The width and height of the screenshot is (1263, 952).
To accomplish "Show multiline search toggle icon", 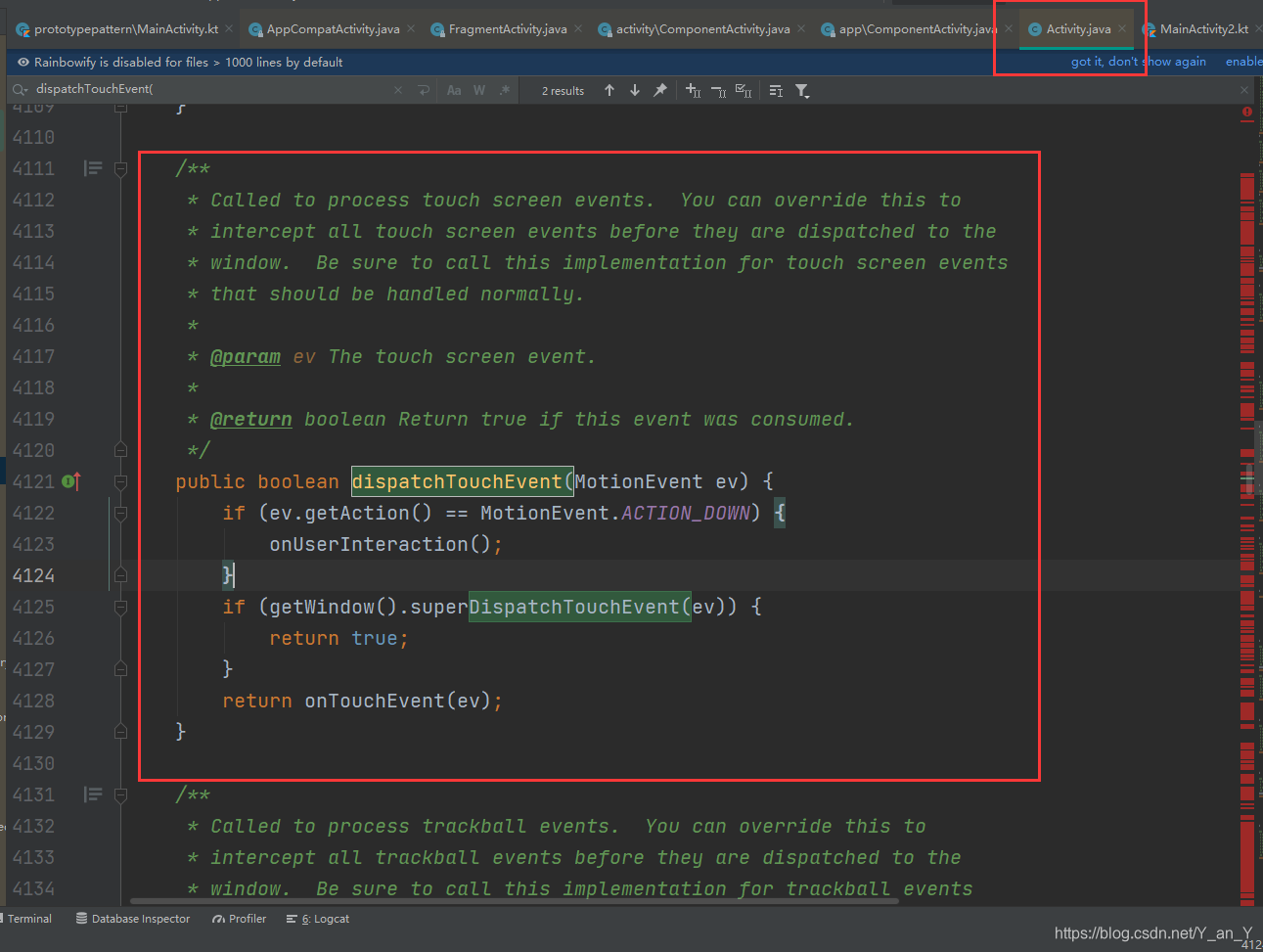I will point(776,90).
